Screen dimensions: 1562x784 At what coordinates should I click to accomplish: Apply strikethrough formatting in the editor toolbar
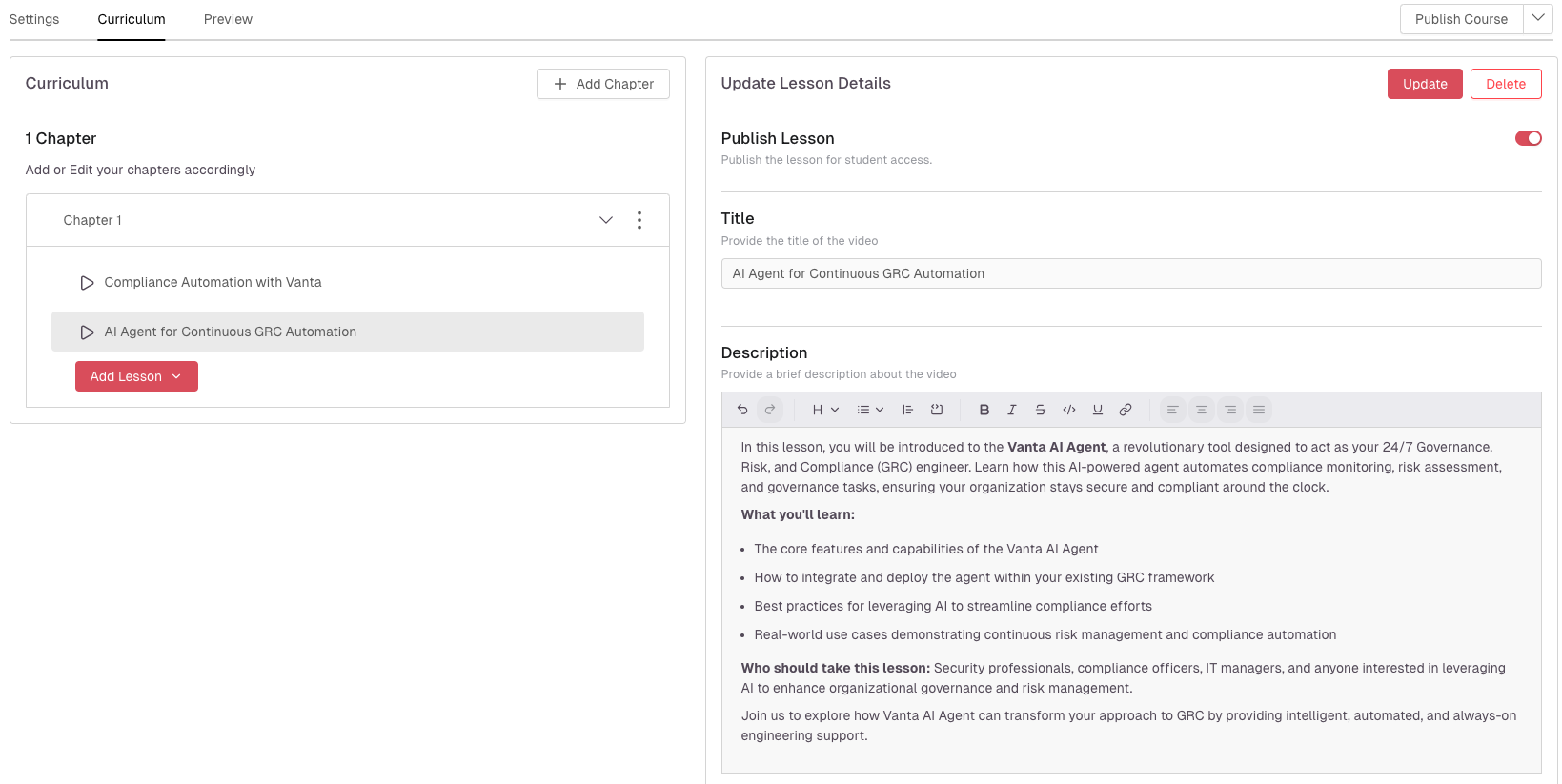[1040, 410]
